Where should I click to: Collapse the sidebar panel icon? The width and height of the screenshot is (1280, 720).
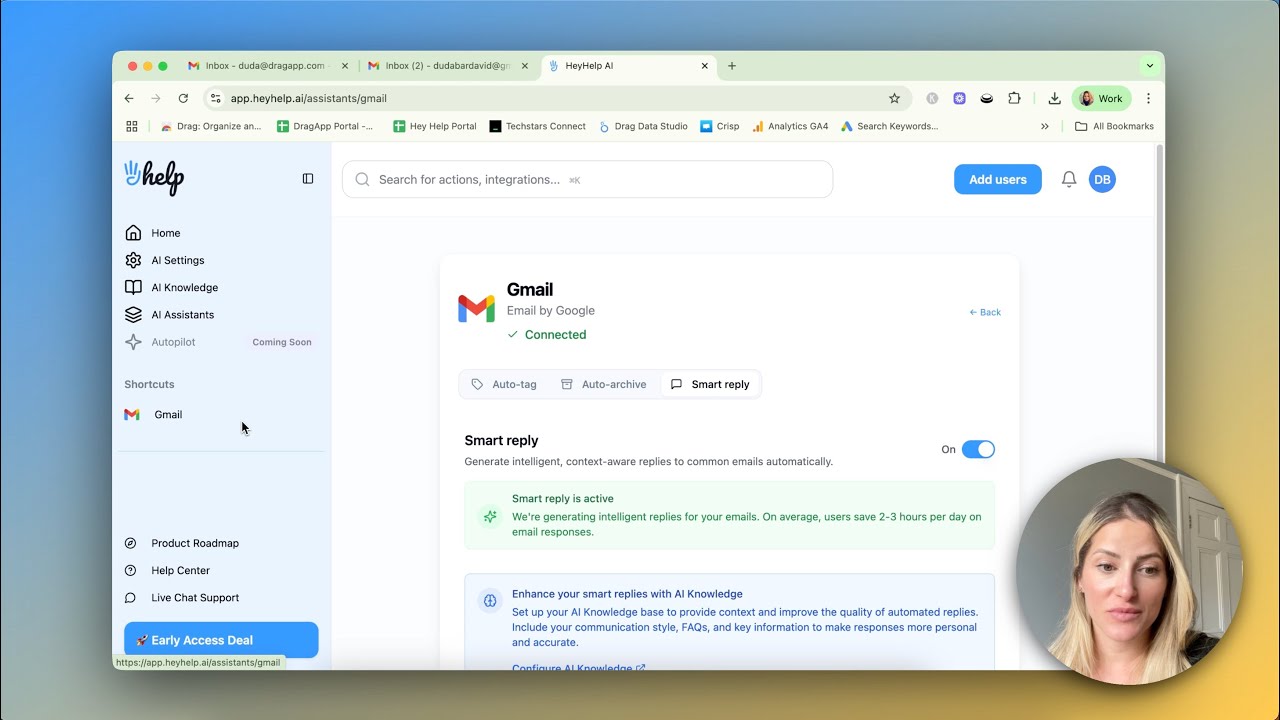point(308,179)
